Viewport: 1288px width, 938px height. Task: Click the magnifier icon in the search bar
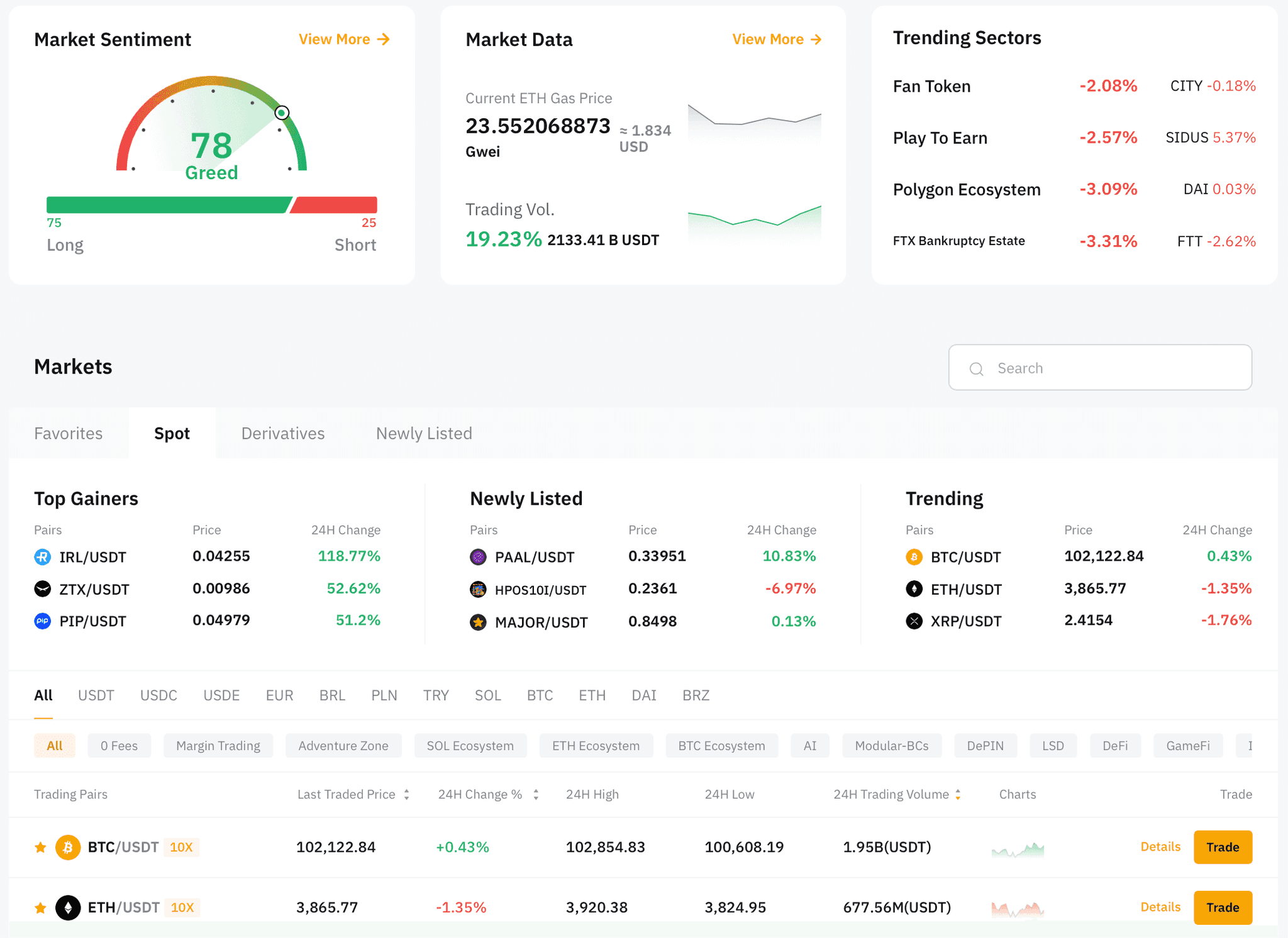[976, 368]
